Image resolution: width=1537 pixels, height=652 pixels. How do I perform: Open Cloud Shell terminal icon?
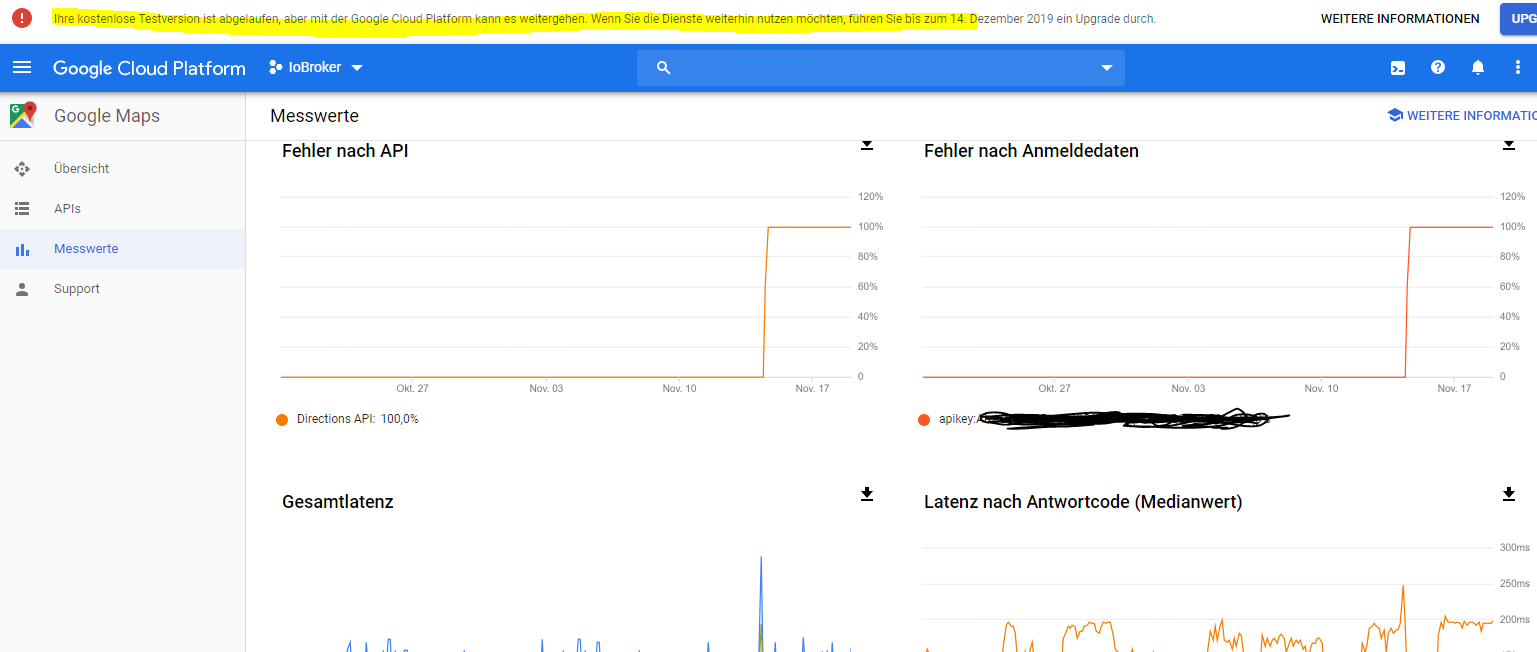(1398, 68)
